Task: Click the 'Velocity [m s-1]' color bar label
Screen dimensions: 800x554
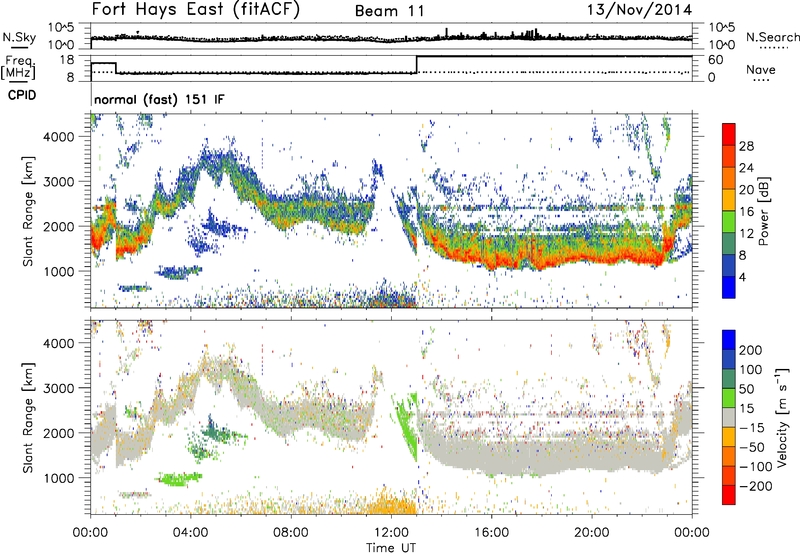Action: 782,417
